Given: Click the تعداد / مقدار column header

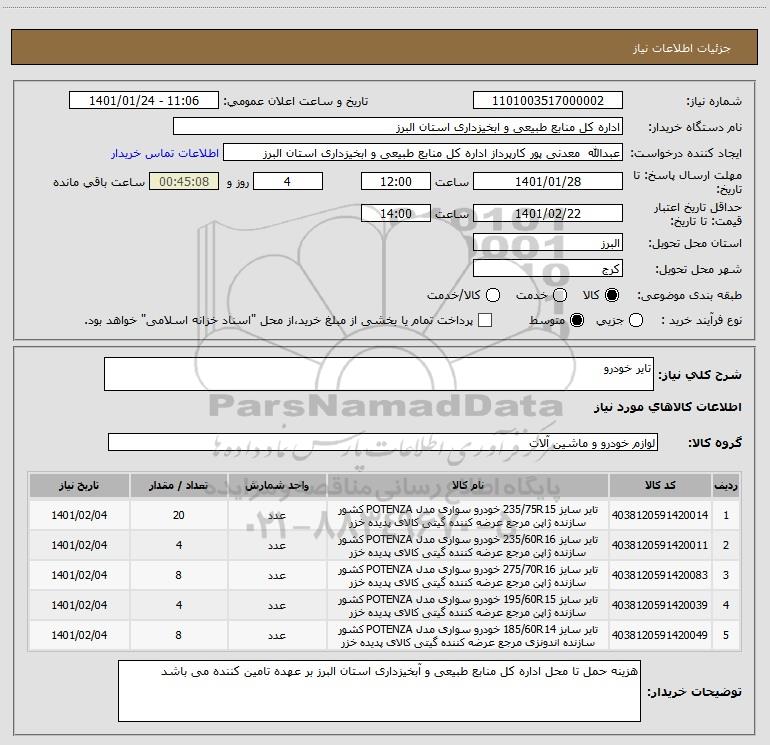Looking at the screenshot, I should coord(178,485).
